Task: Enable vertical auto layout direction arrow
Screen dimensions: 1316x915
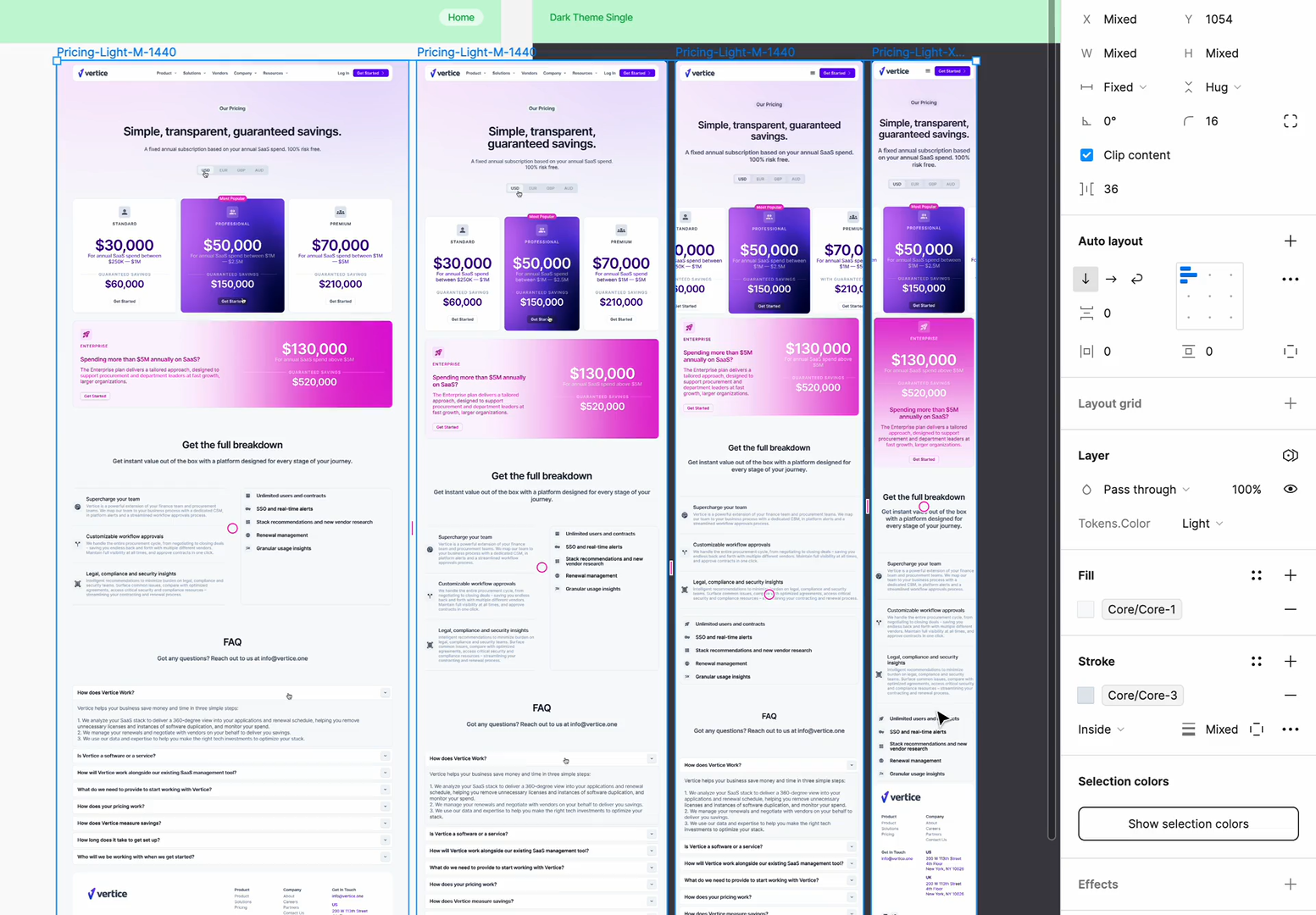Action: point(1086,279)
